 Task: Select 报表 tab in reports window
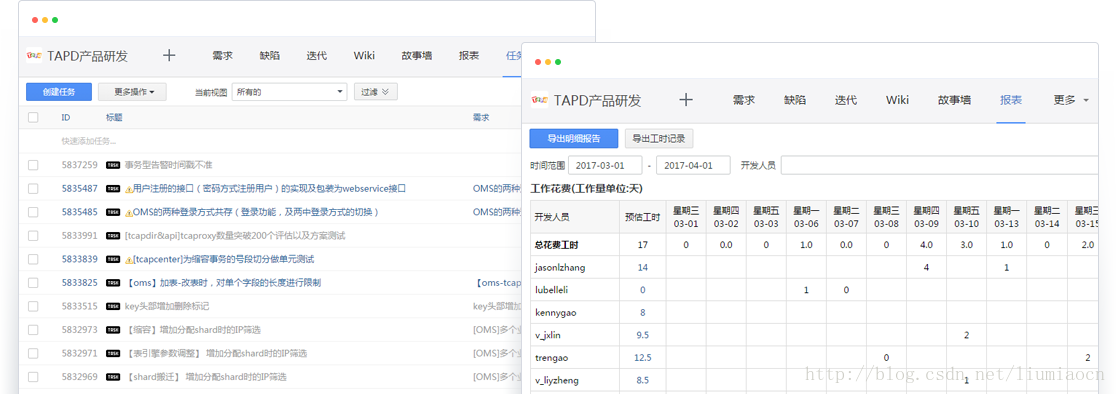click(1011, 100)
